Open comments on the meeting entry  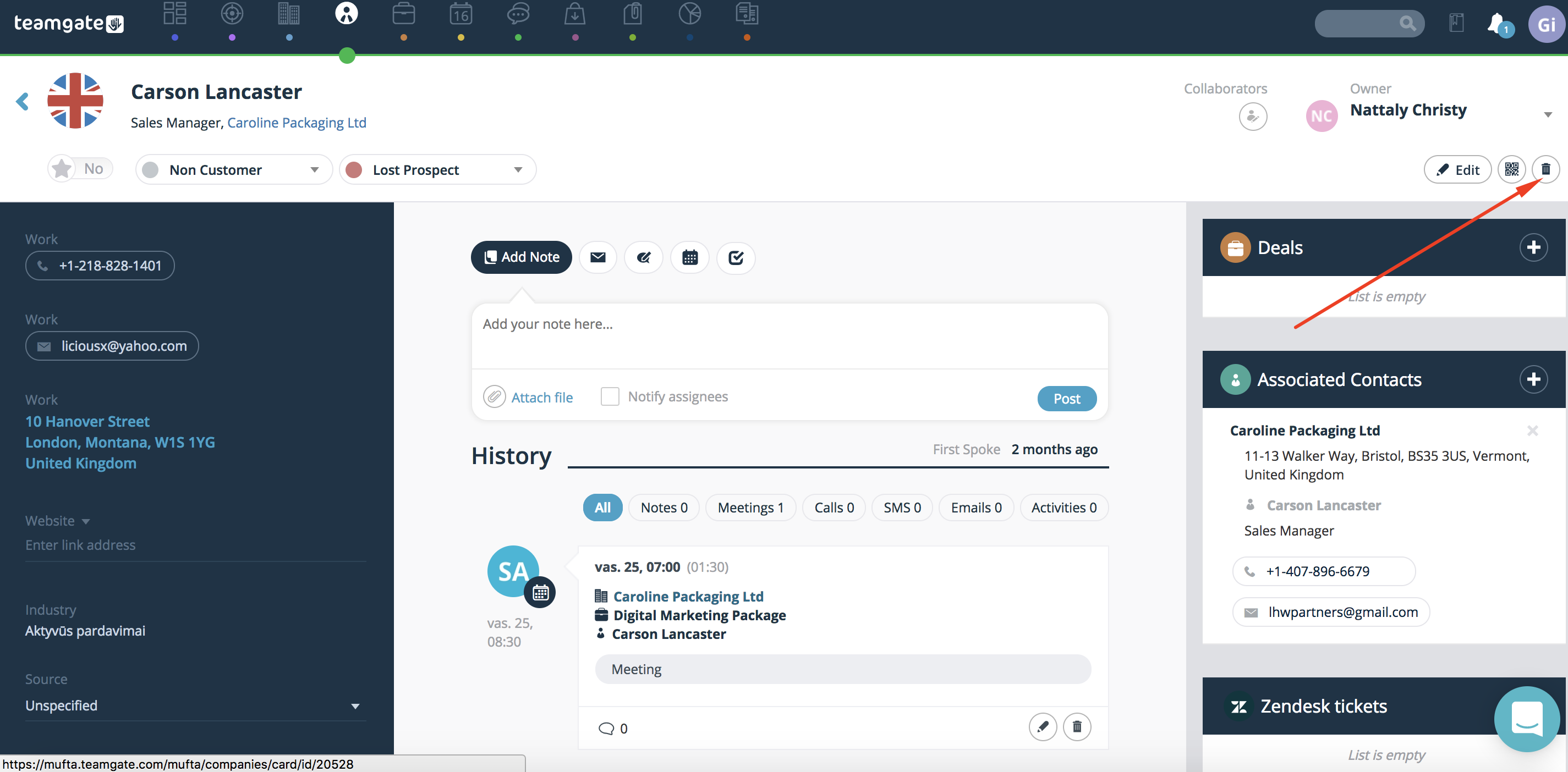[612, 728]
